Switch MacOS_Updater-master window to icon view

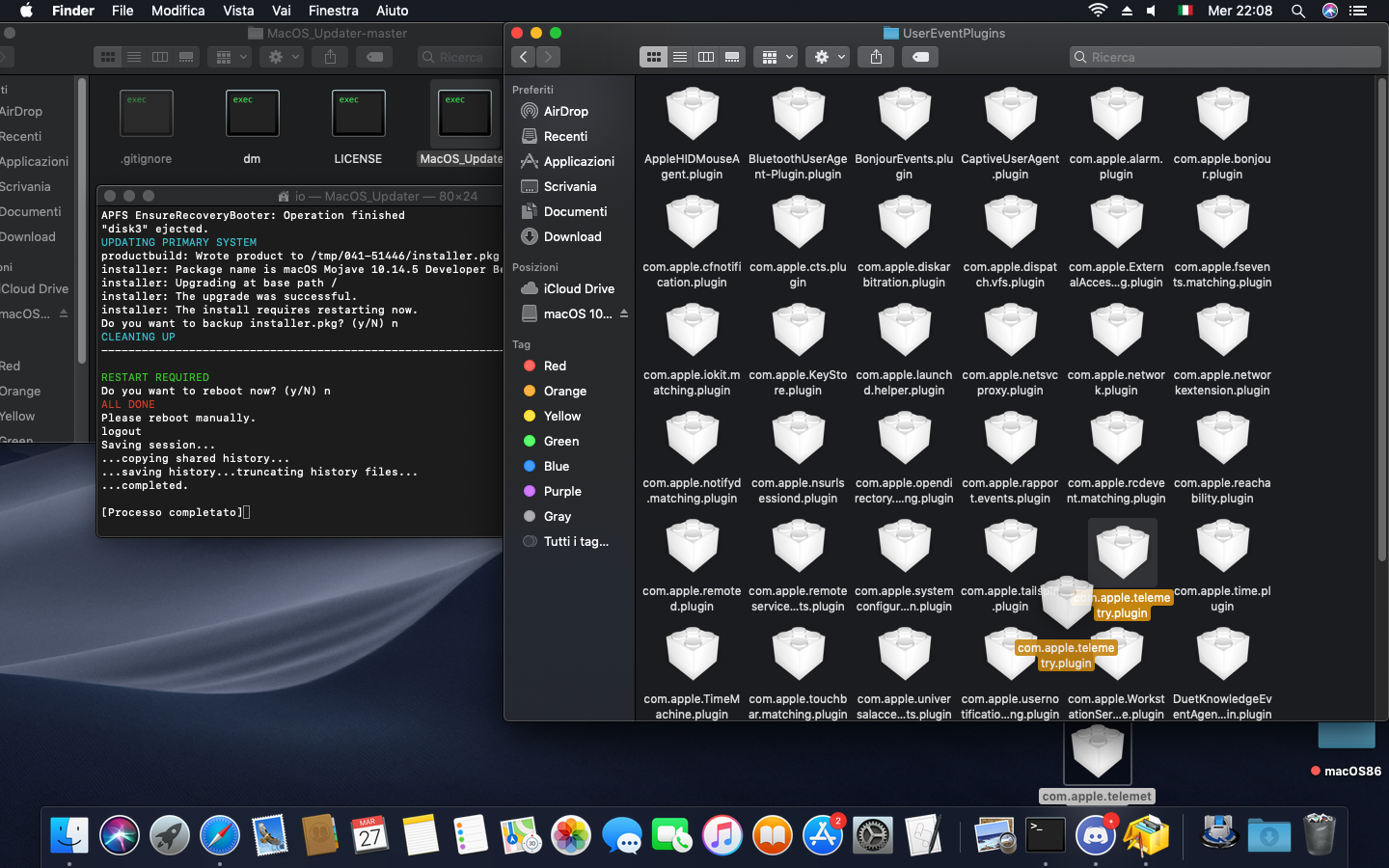[x=108, y=57]
